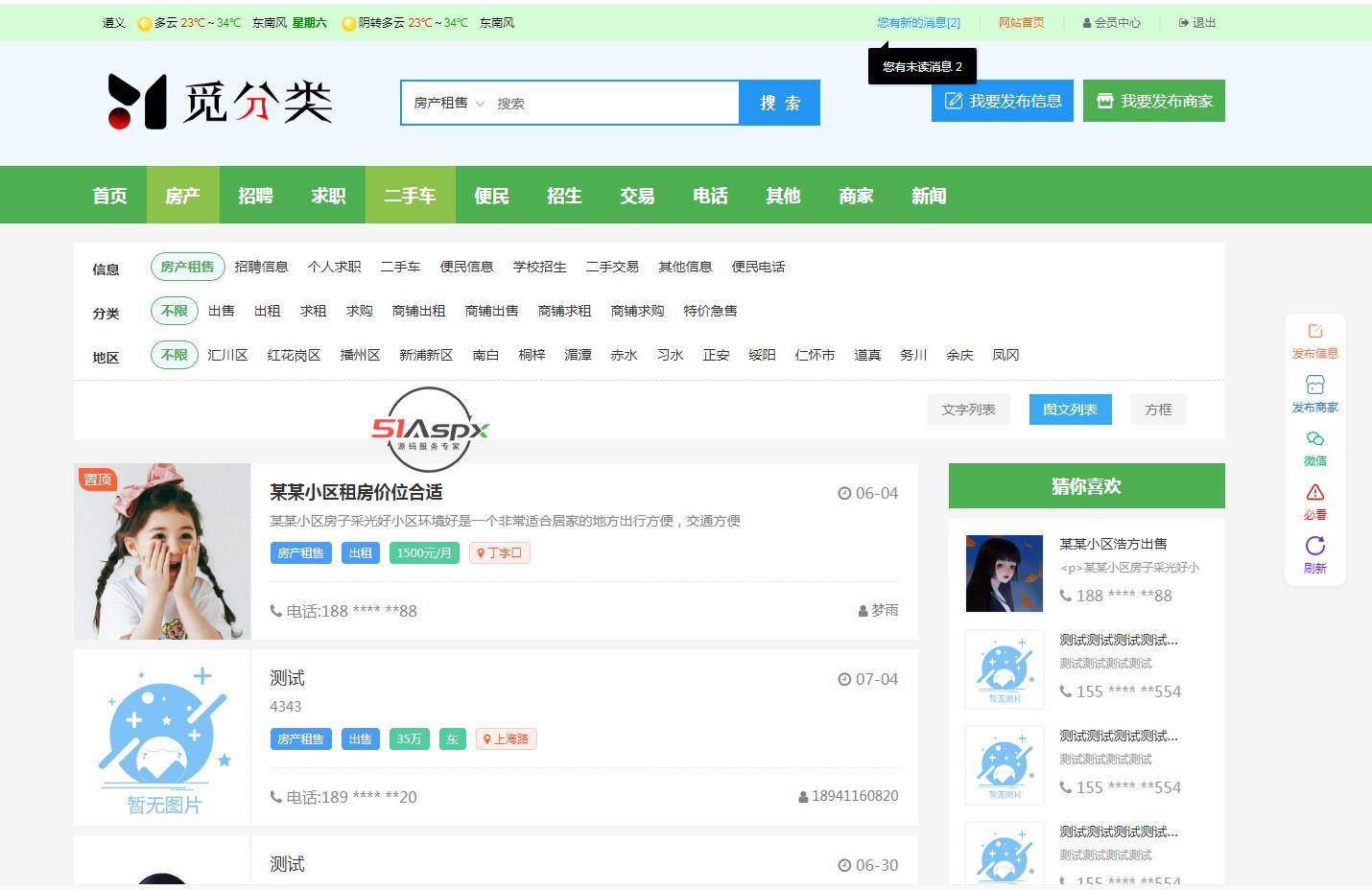Select 电话 in the main navigation
Image resolution: width=1372 pixels, height=890 pixels.
[x=711, y=196]
